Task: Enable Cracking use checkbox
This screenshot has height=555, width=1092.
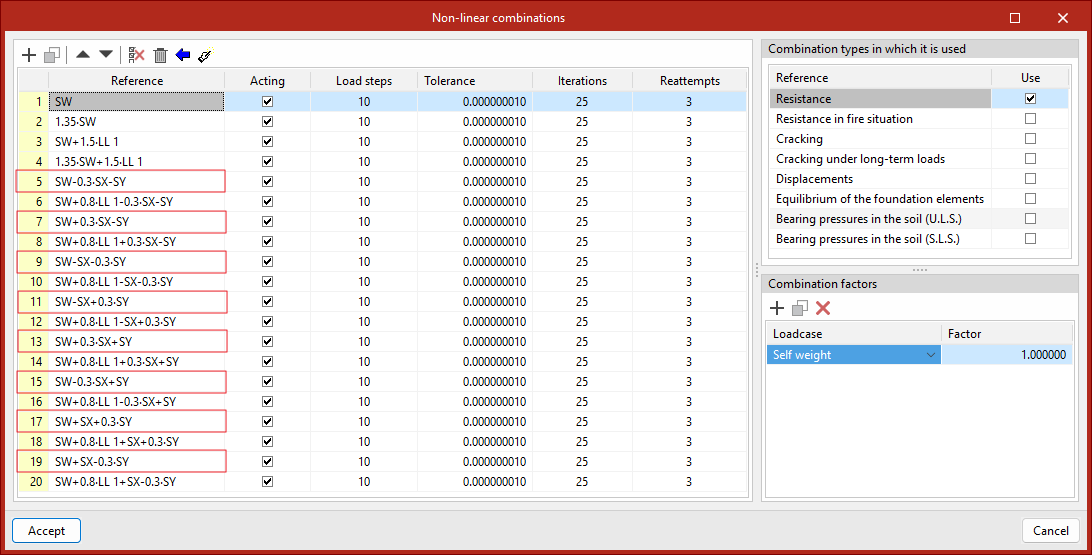Action: tap(1030, 139)
